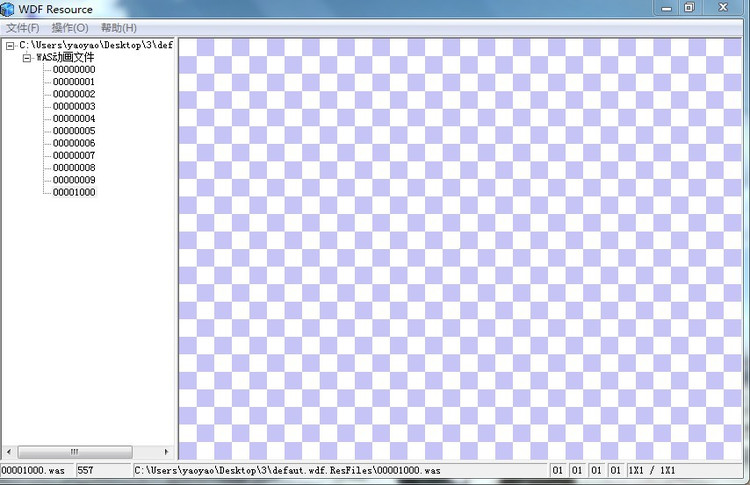
Task: Open the 帮助(H) menu
Action: click(118, 28)
